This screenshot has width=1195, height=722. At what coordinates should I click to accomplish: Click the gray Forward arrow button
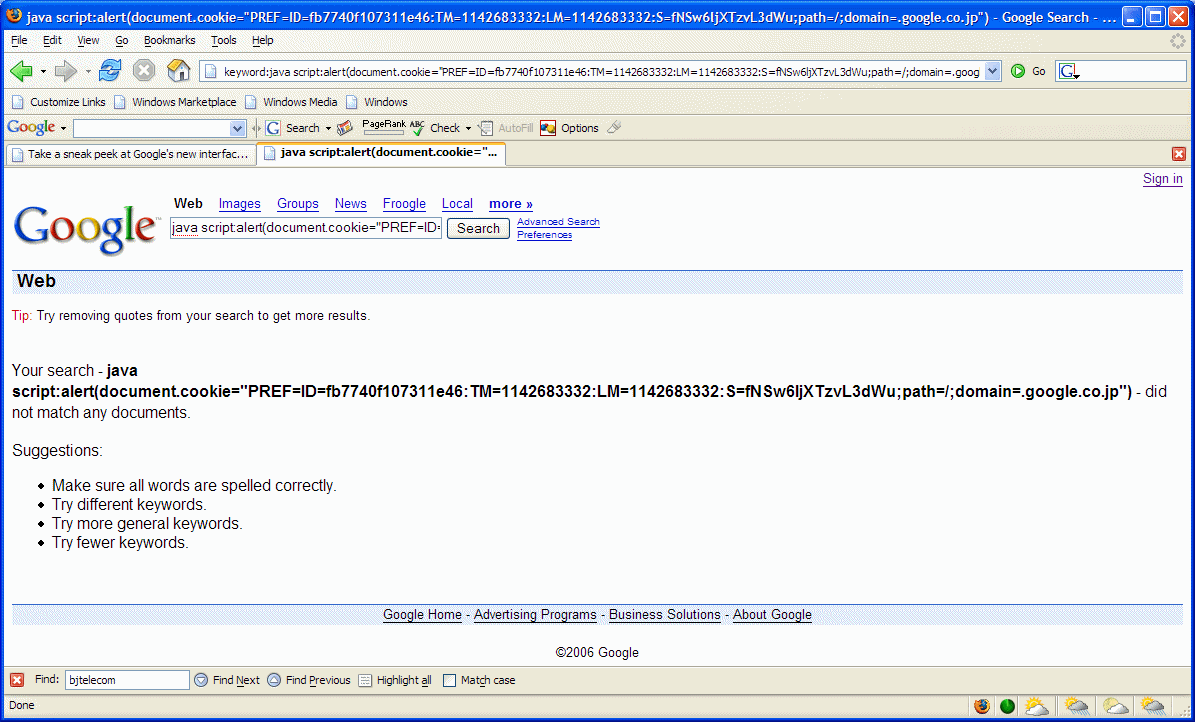pos(66,71)
